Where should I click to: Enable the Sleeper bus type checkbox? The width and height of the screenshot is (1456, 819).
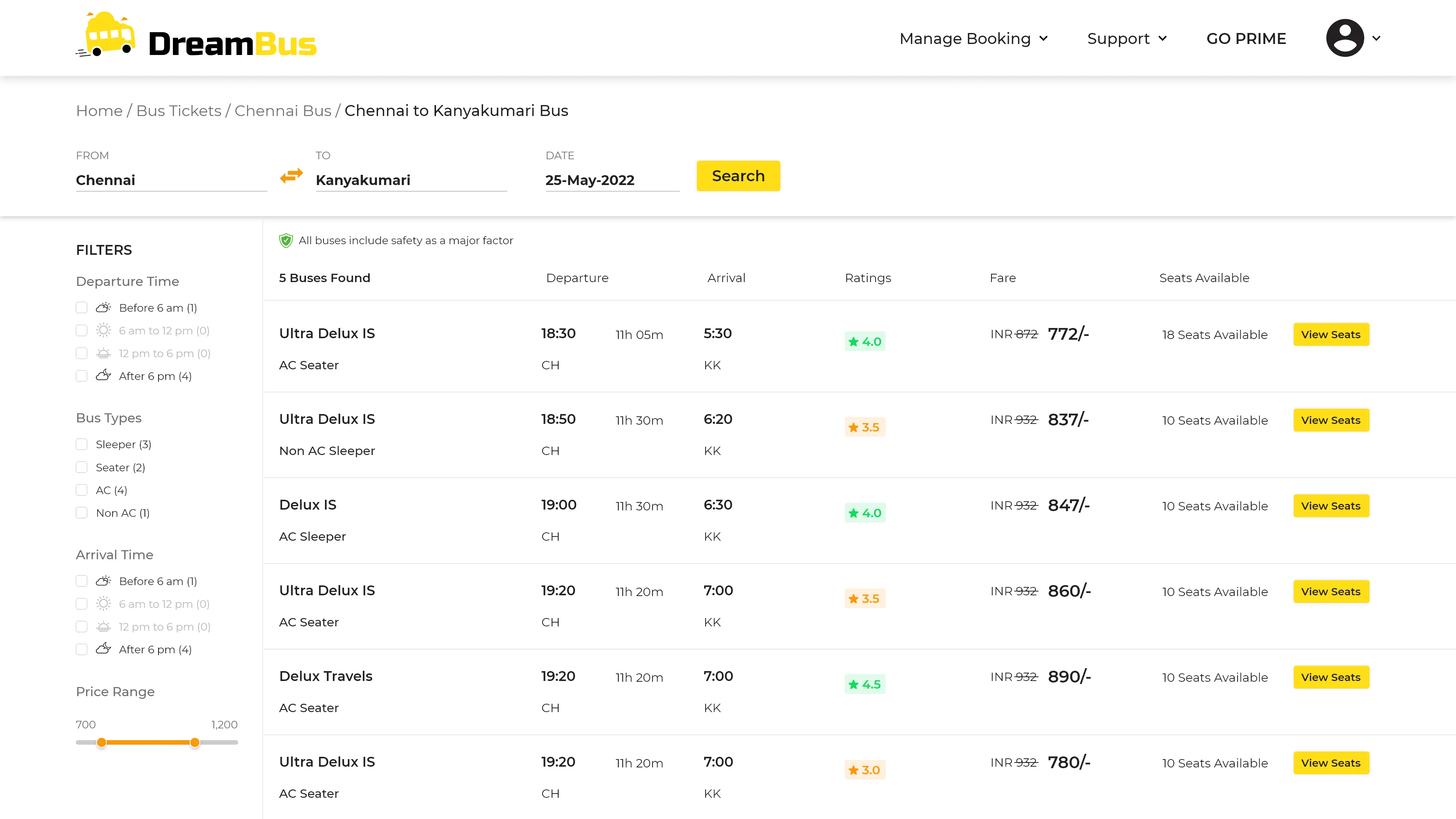82,444
